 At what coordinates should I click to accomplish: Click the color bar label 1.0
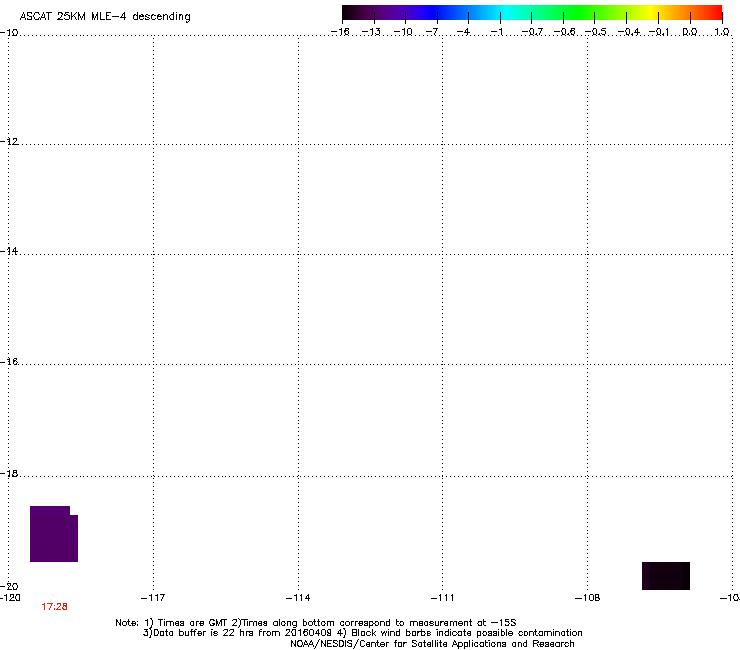click(722, 32)
